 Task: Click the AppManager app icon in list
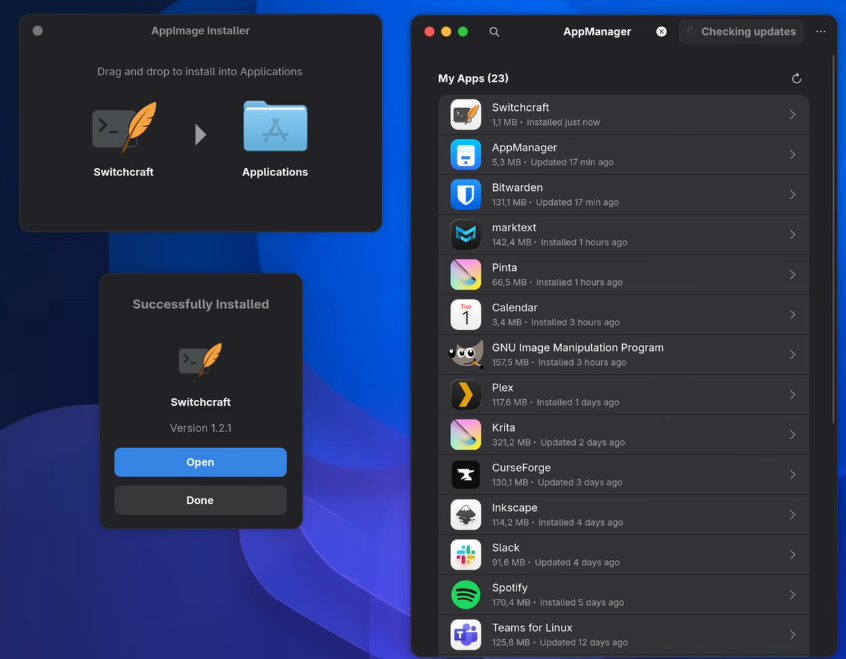tap(466, 154)
